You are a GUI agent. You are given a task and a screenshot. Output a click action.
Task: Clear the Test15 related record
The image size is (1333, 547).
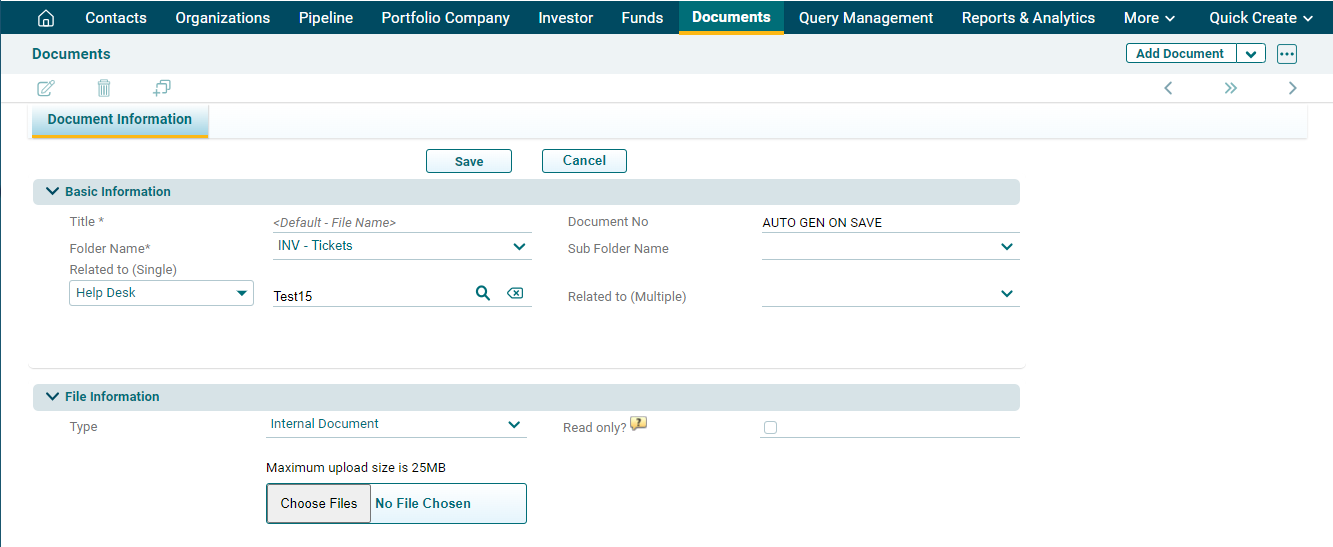coord(515,293)
